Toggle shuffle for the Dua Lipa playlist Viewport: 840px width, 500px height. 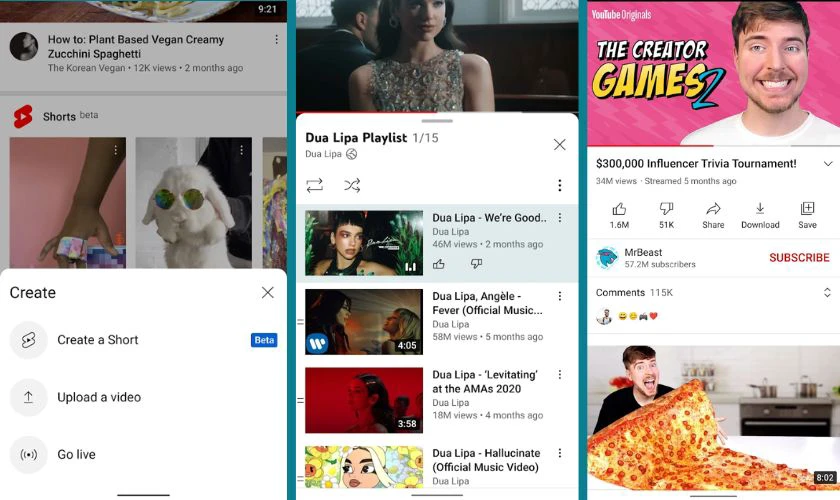(x=352, y=185)
